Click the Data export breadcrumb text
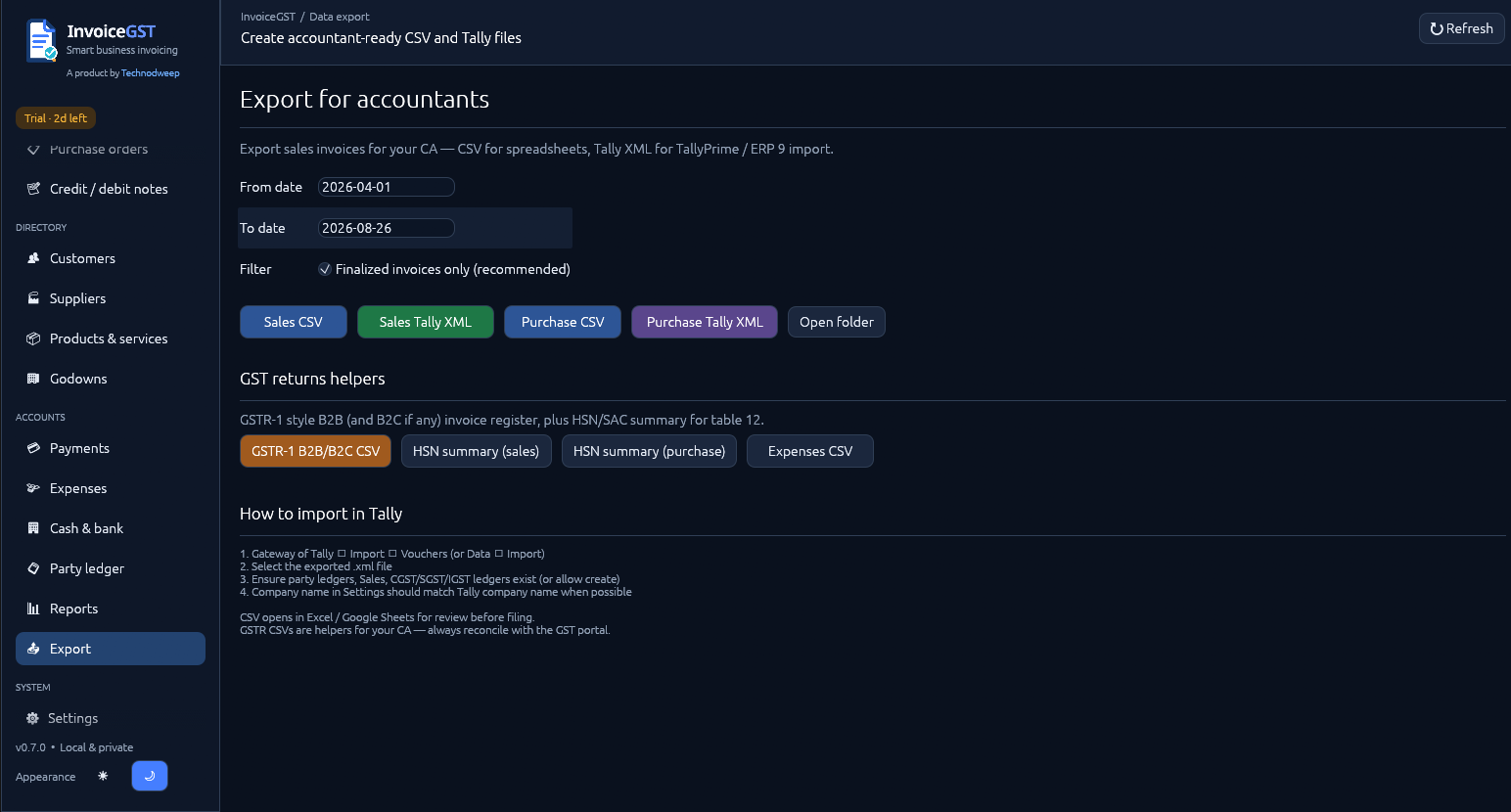This screenshot has height=812, width=1511. coord(340,17)
